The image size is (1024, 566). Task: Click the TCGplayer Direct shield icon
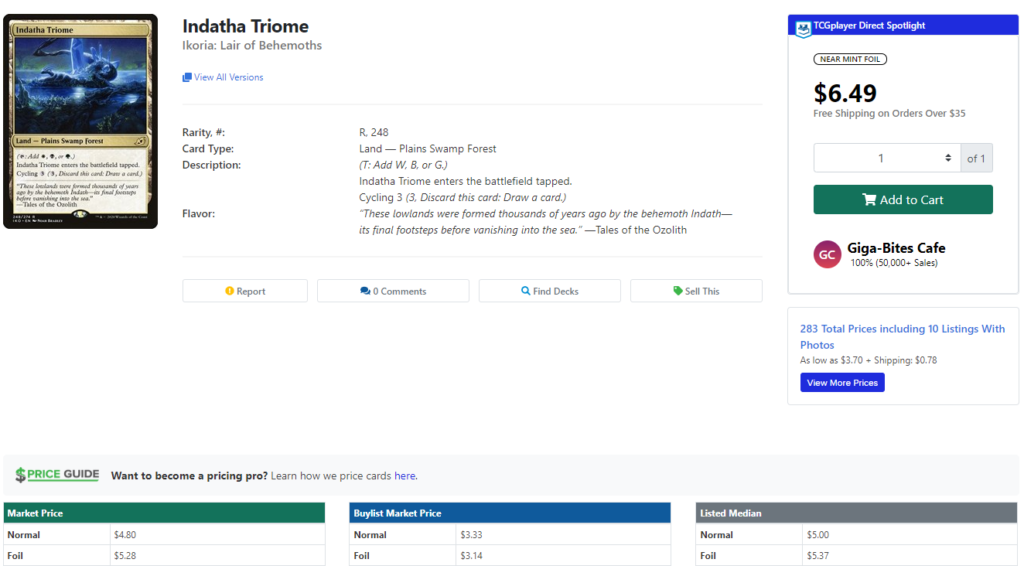pyautogui.click(x=803, y=28)
